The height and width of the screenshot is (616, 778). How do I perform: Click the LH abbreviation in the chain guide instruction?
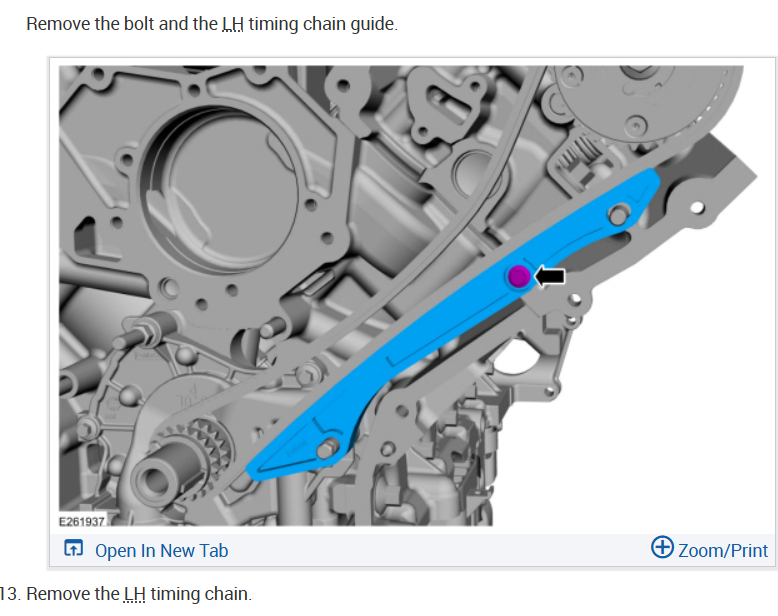(x=233, y=24)
